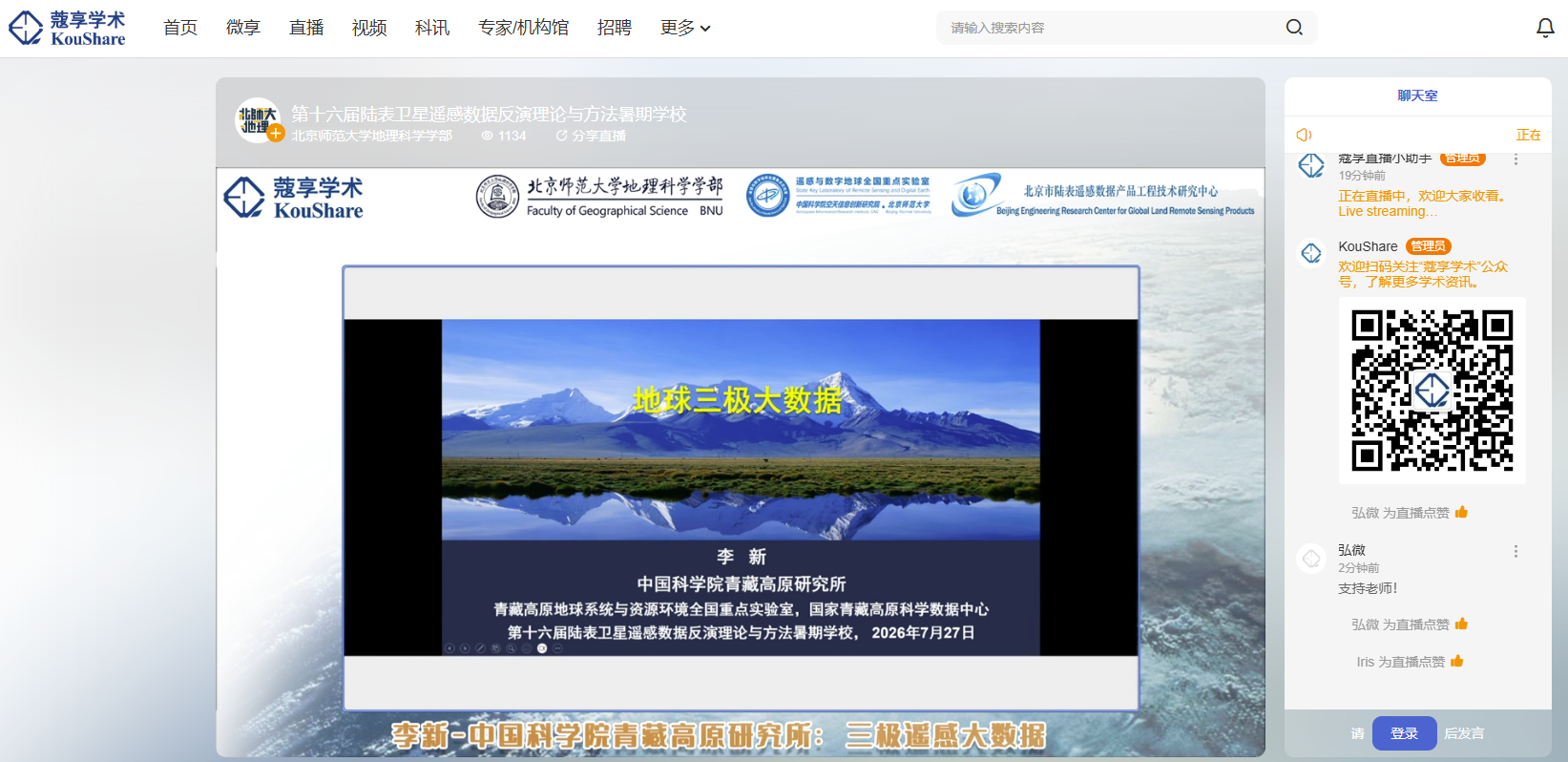Click 弘微's chat avatar

click(1311, 559)
